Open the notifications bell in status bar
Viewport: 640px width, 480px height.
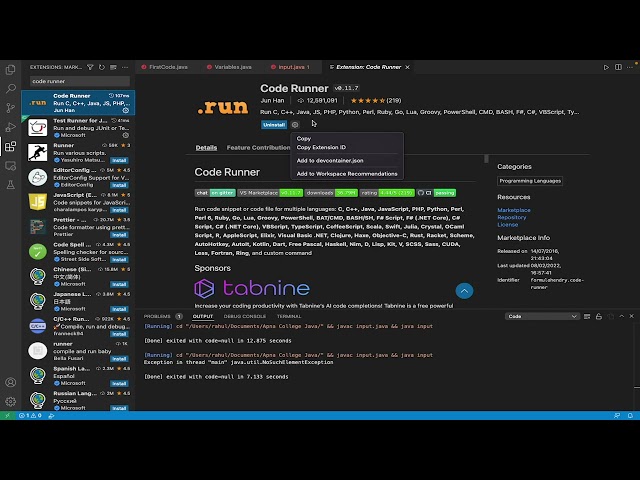630,416
